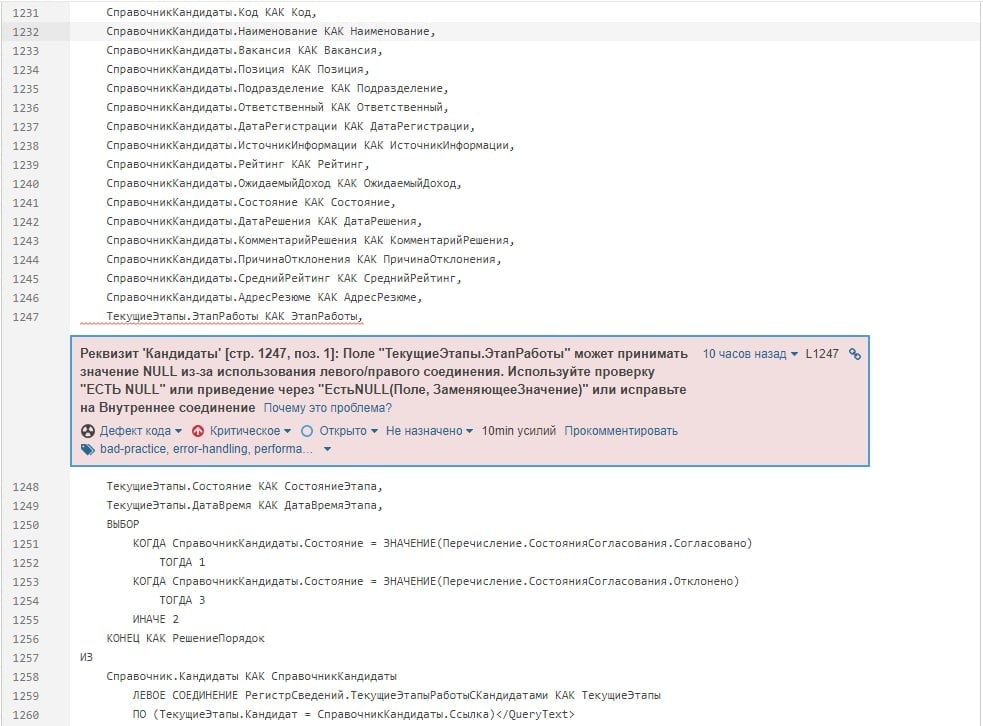Viewport: 983px width, 726px height.
Task: Click line number 1247 in gutter
Action: 26,317
